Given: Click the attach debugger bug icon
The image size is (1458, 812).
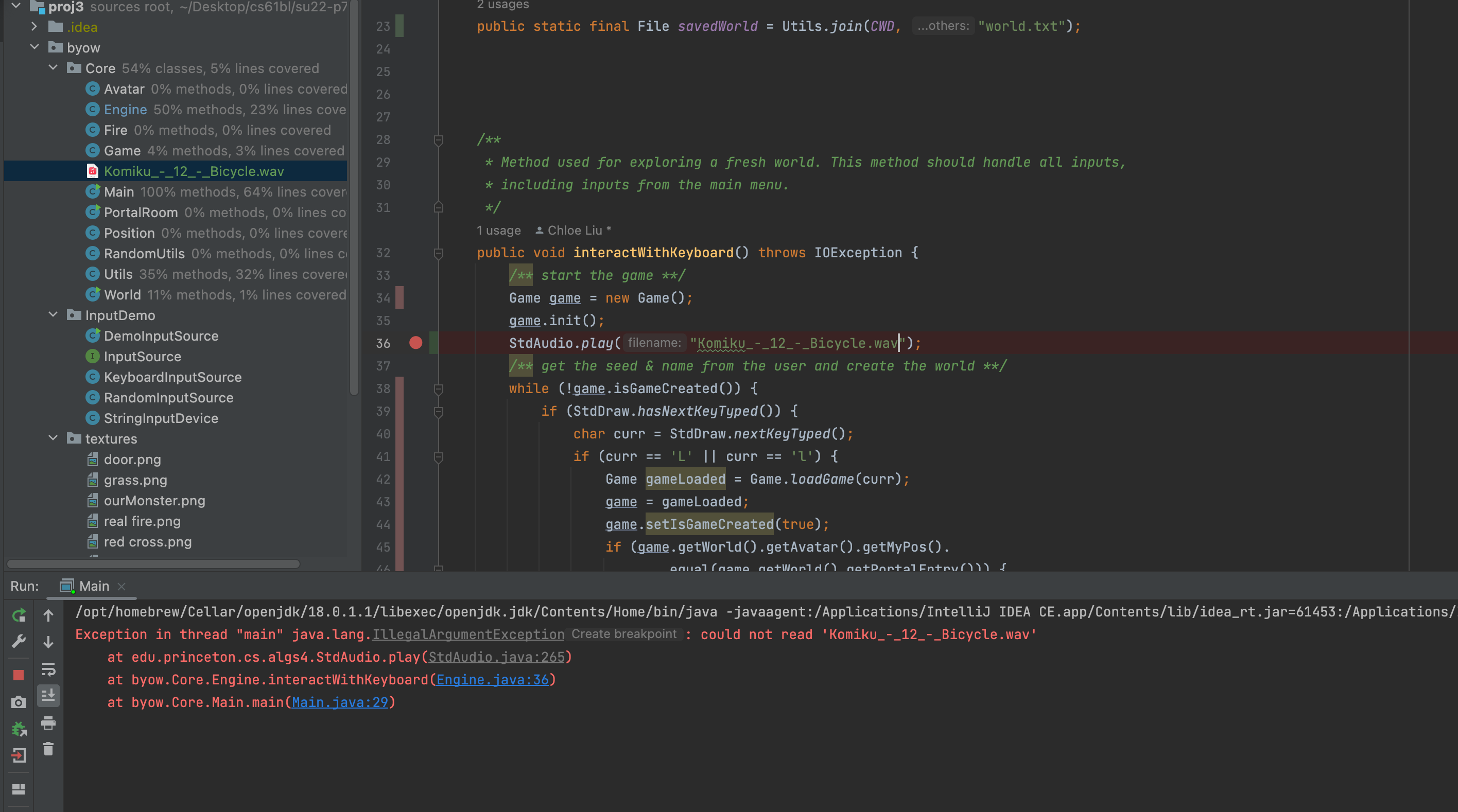Looking at the screenshot, I should pyautogui.click(x=19, y=729).
